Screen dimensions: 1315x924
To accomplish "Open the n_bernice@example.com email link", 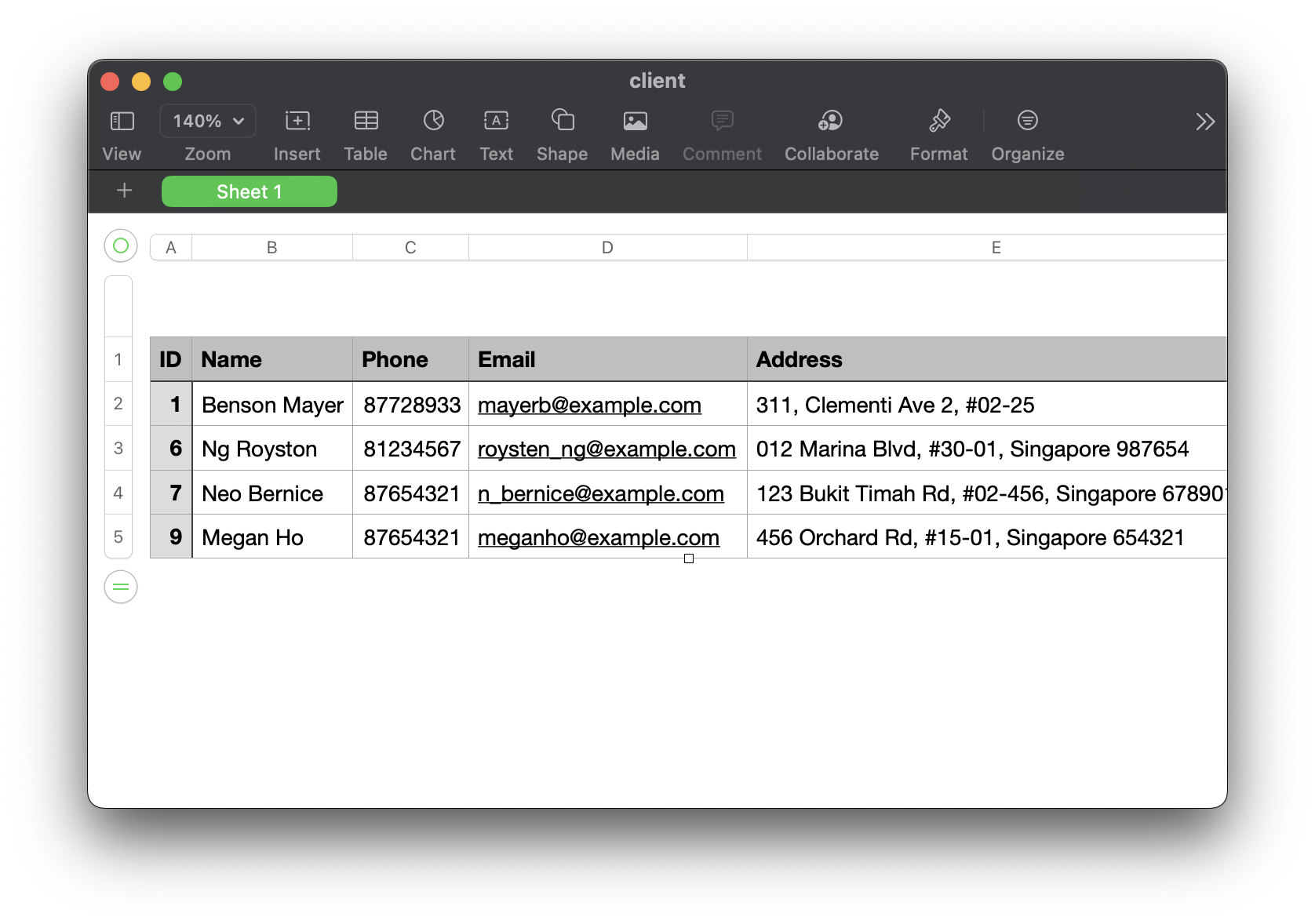I will click(601, 493).
